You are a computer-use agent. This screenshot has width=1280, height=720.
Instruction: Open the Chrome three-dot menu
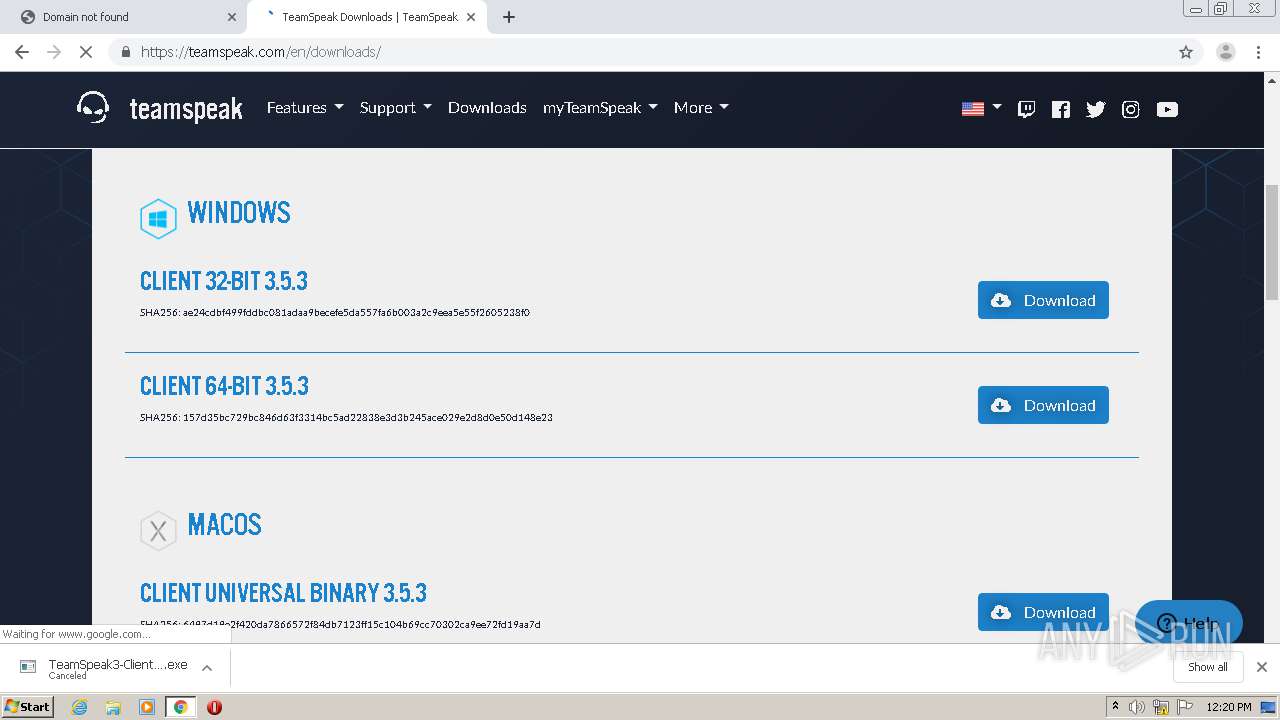click(1259, 52)
